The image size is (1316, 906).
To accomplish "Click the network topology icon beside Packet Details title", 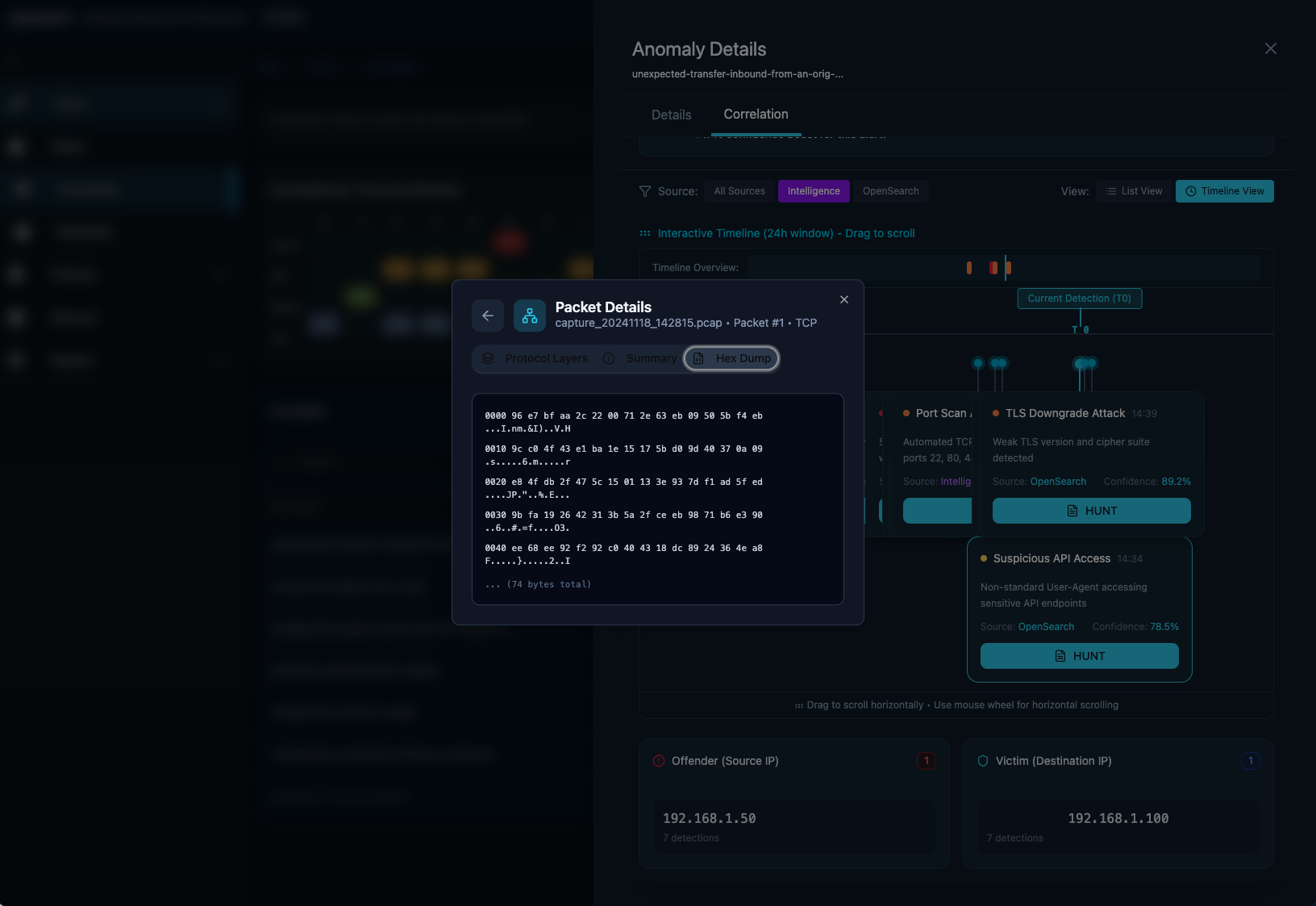I will (x=530, y=315).
